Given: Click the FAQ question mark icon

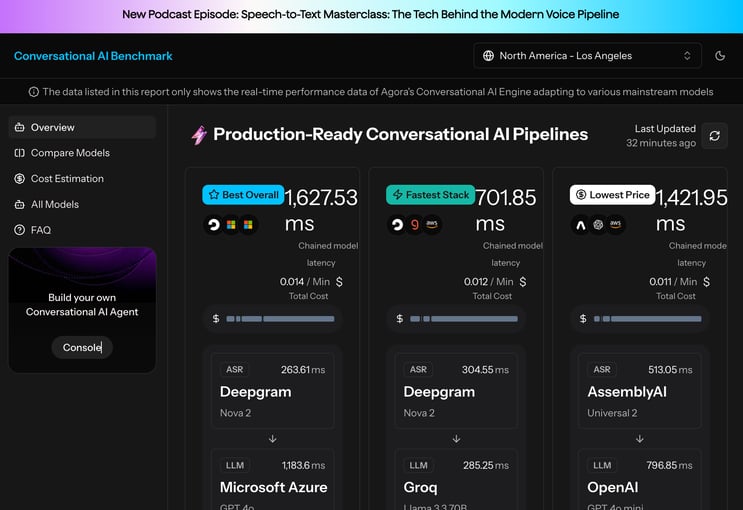Looking at the screenshot, I should [x=19, y=230].
